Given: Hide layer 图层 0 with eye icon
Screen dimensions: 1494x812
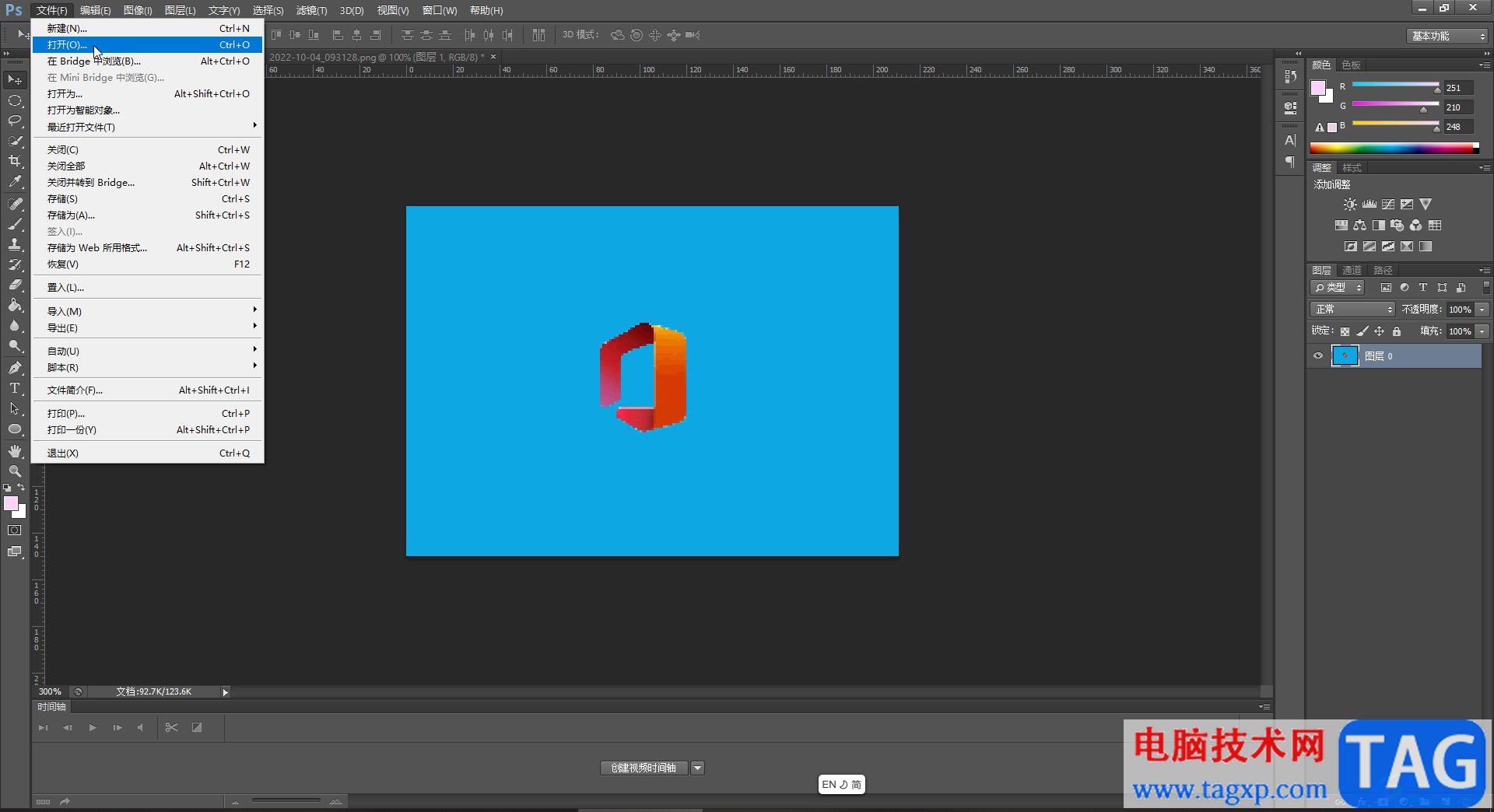Looking at the screenshot, I should 1318,356.
